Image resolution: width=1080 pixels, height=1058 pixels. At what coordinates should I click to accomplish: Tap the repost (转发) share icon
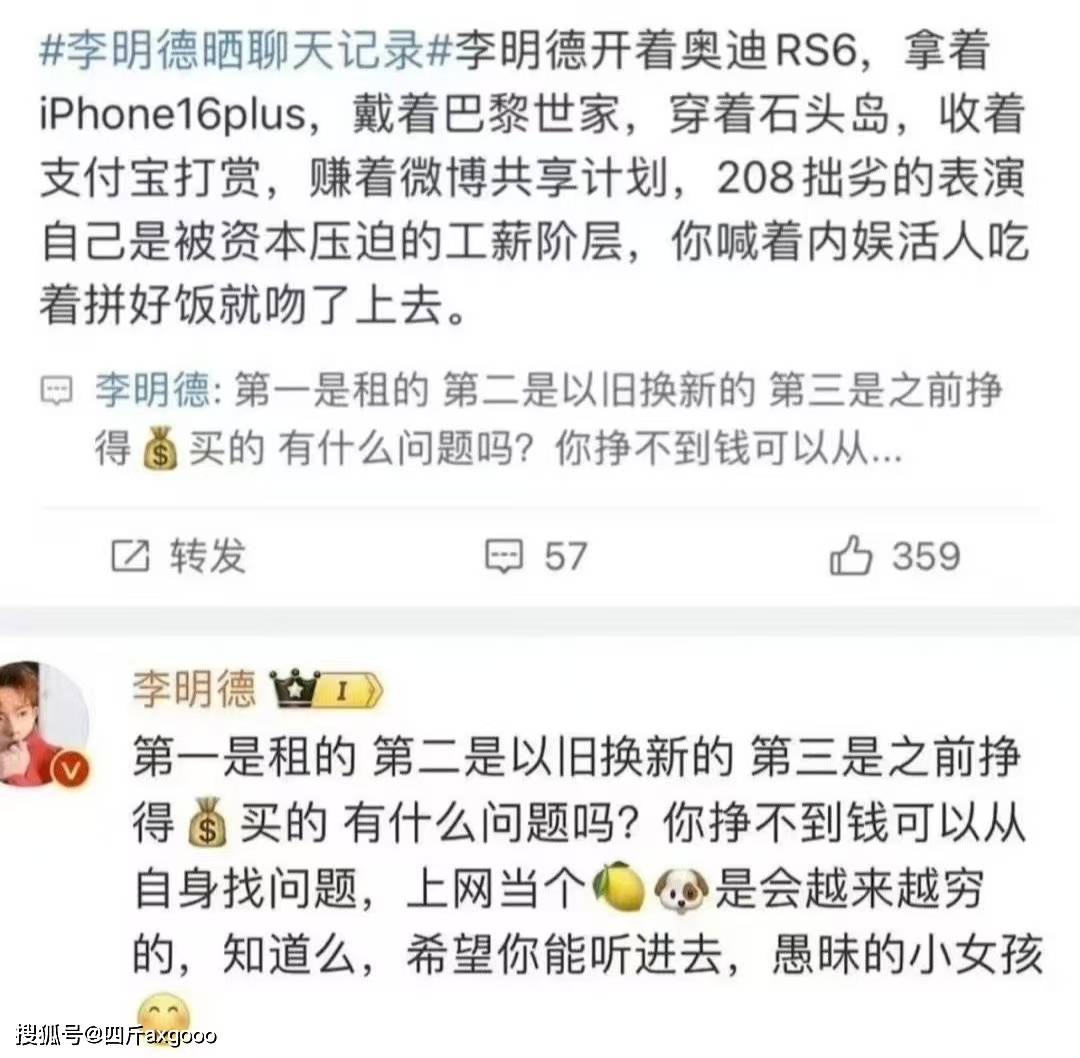click(x=130, y=556)
